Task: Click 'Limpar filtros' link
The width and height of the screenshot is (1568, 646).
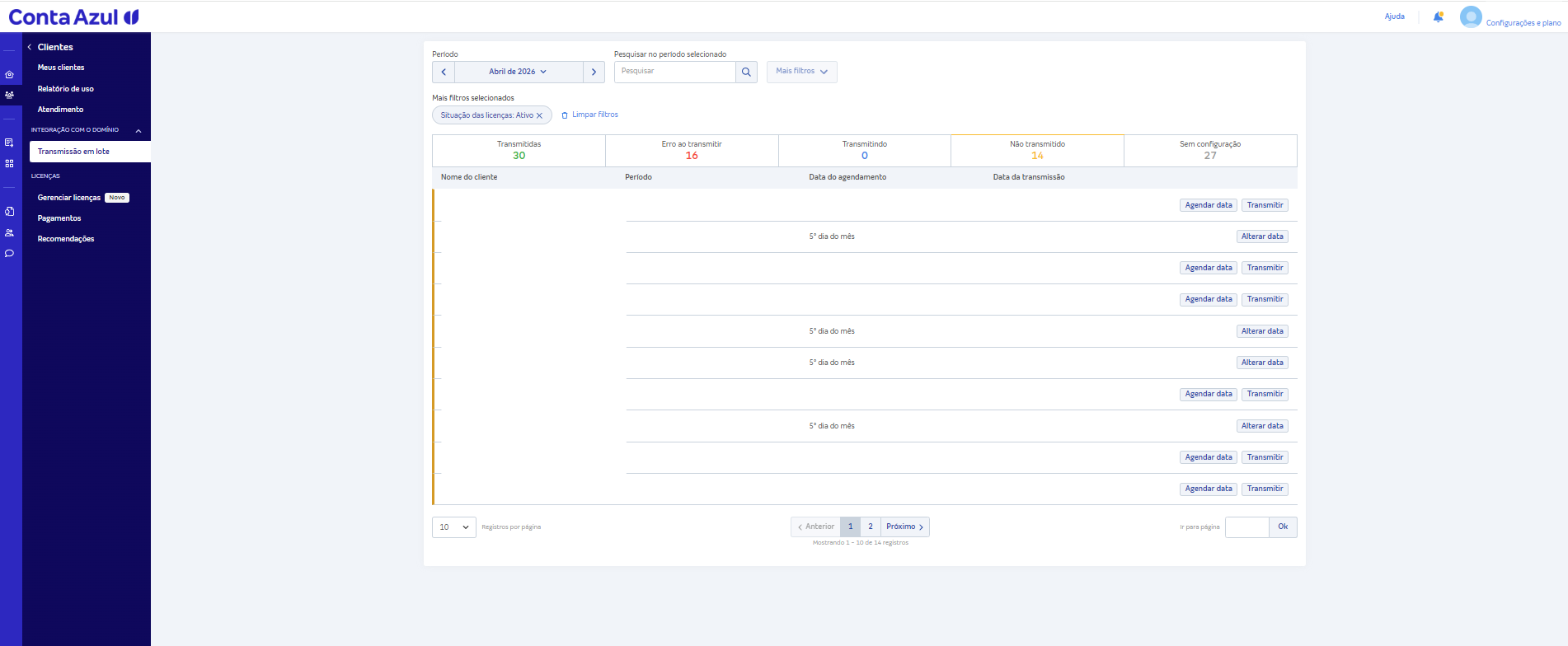Action: (589, 115)
